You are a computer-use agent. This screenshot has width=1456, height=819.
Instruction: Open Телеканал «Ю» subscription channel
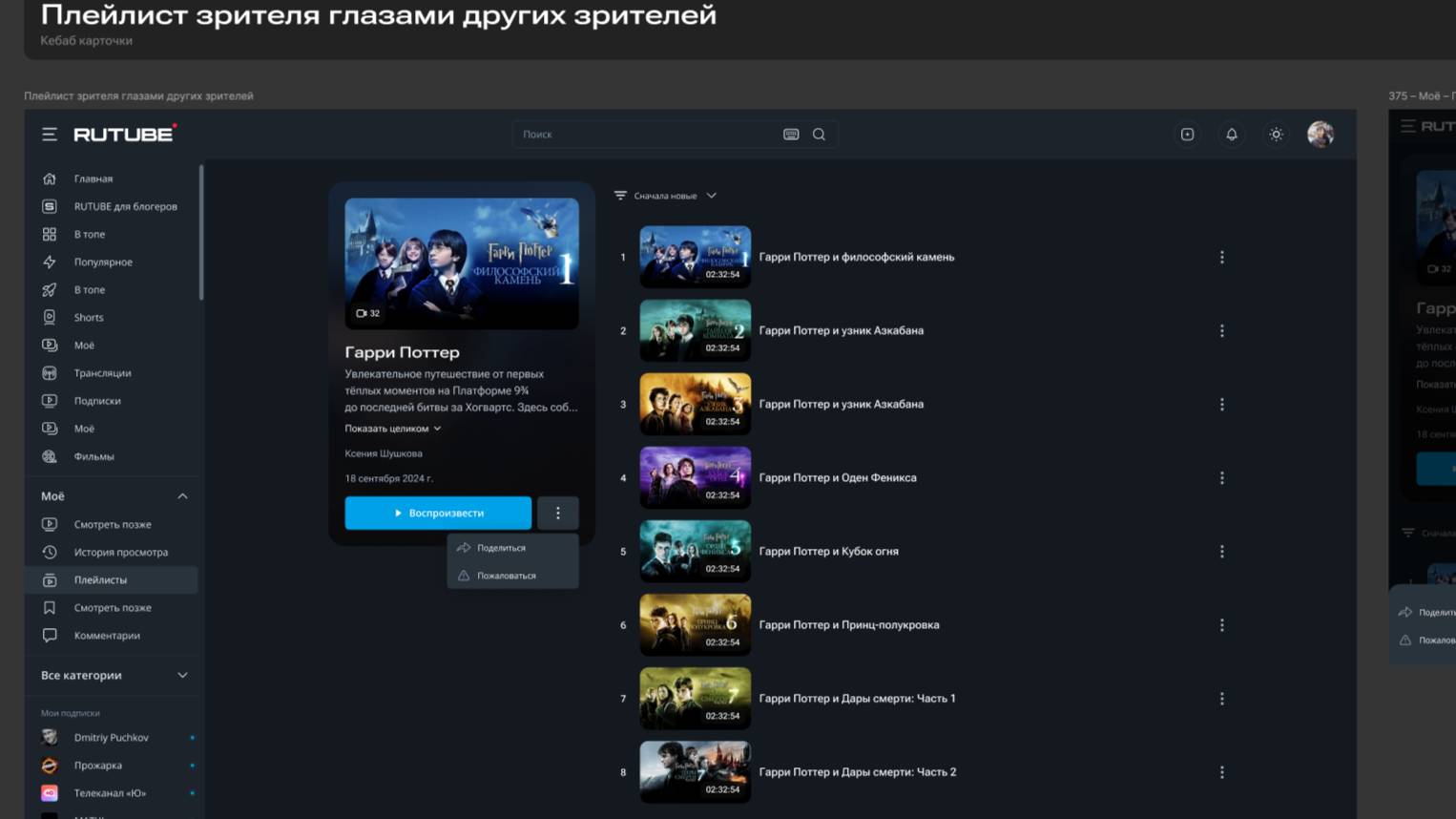[x=112, y=793]
